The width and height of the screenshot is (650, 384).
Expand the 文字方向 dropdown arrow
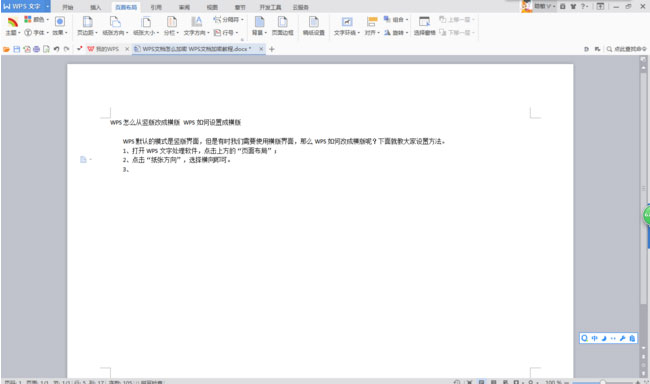(x=208, y=33)
